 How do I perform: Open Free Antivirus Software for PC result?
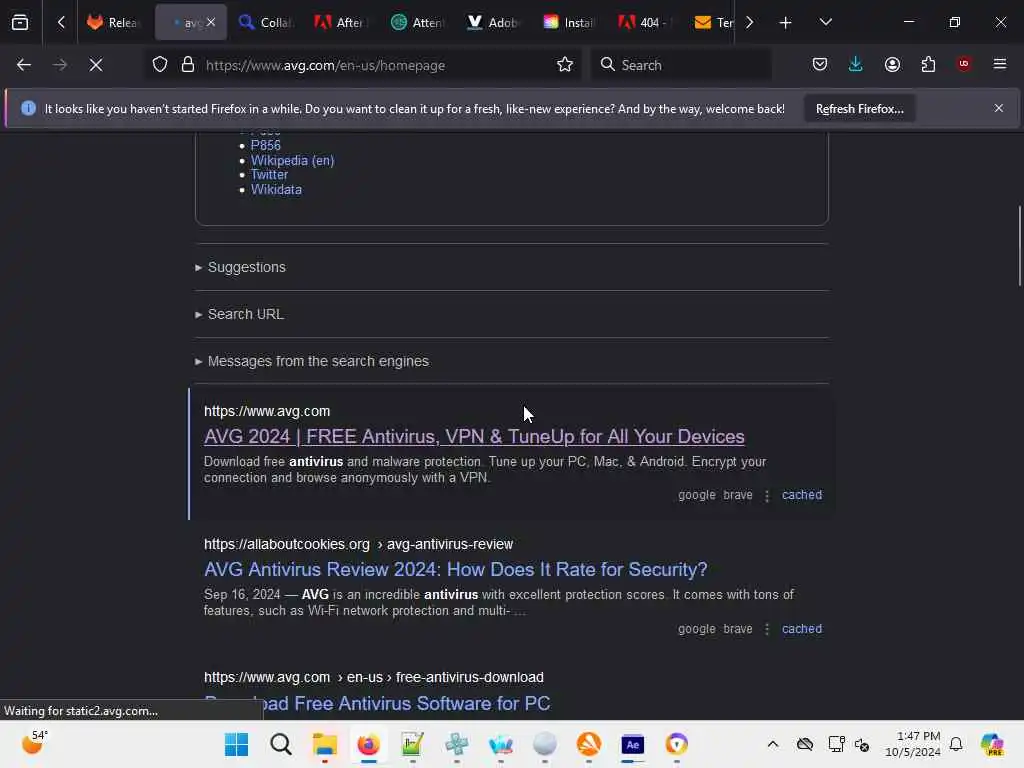(377, 703)
